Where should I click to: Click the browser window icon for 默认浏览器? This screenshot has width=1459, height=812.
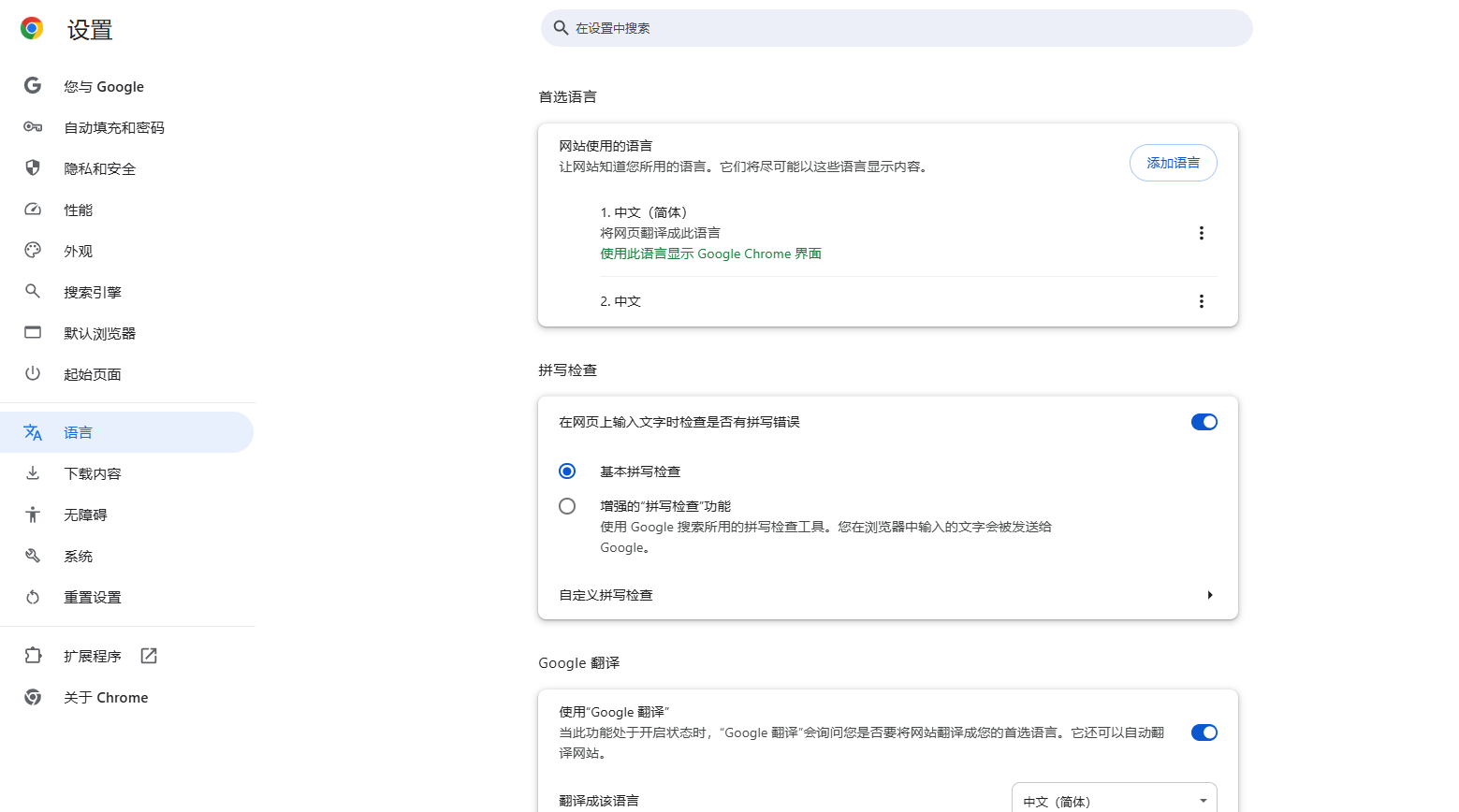pyautogui.click(x=33, y=332)
